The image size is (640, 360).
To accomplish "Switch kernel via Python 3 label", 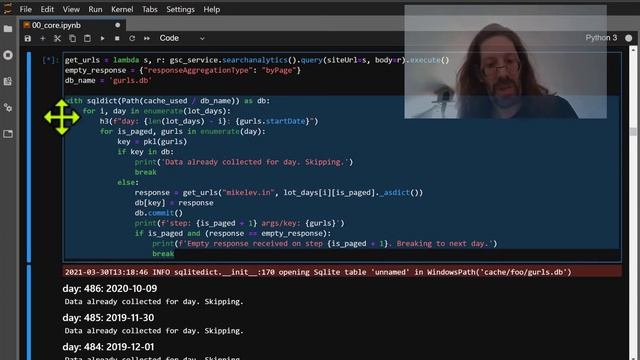I will (x=601, y=38).
